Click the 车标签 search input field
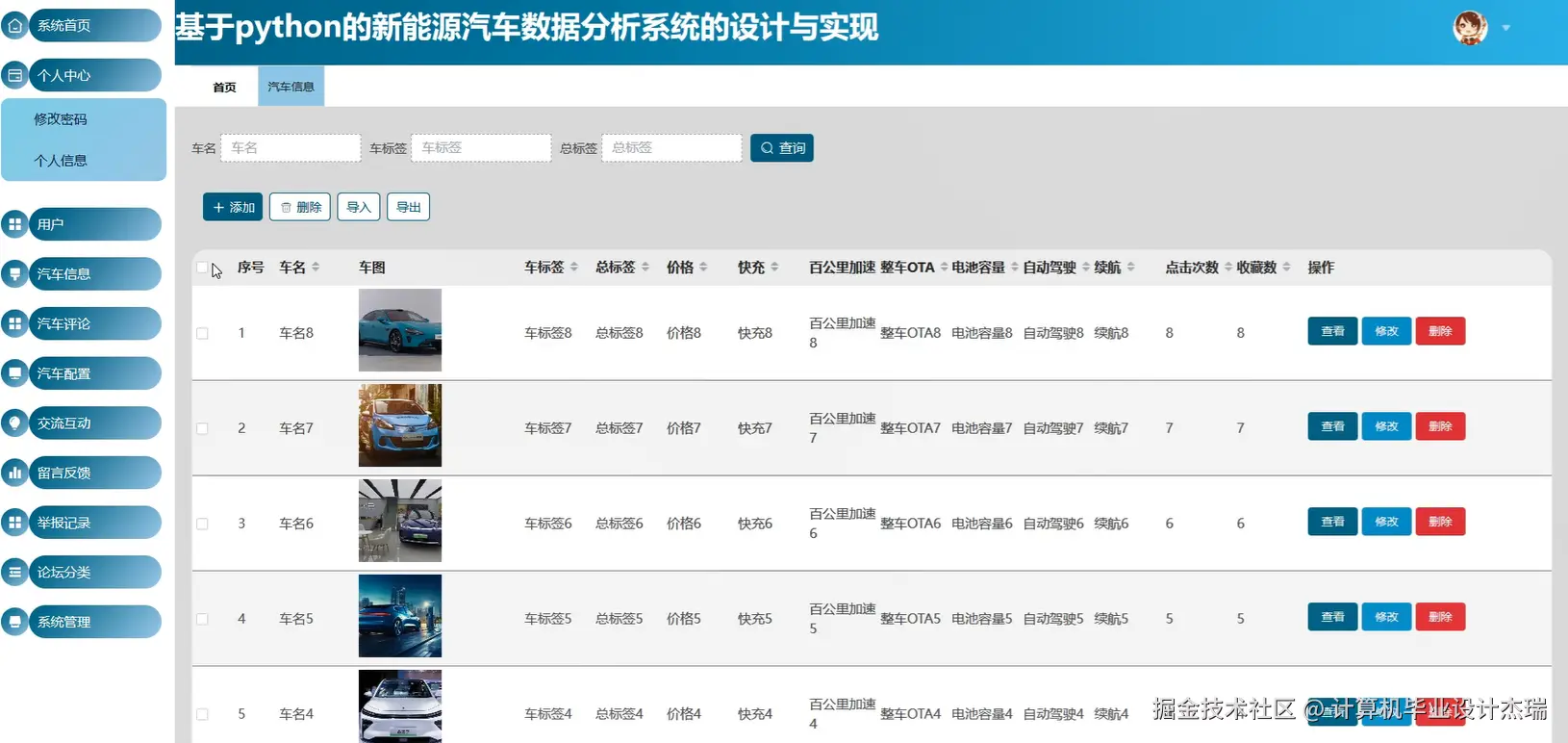This screenshot has height=743, width=1568. point(481,147)
